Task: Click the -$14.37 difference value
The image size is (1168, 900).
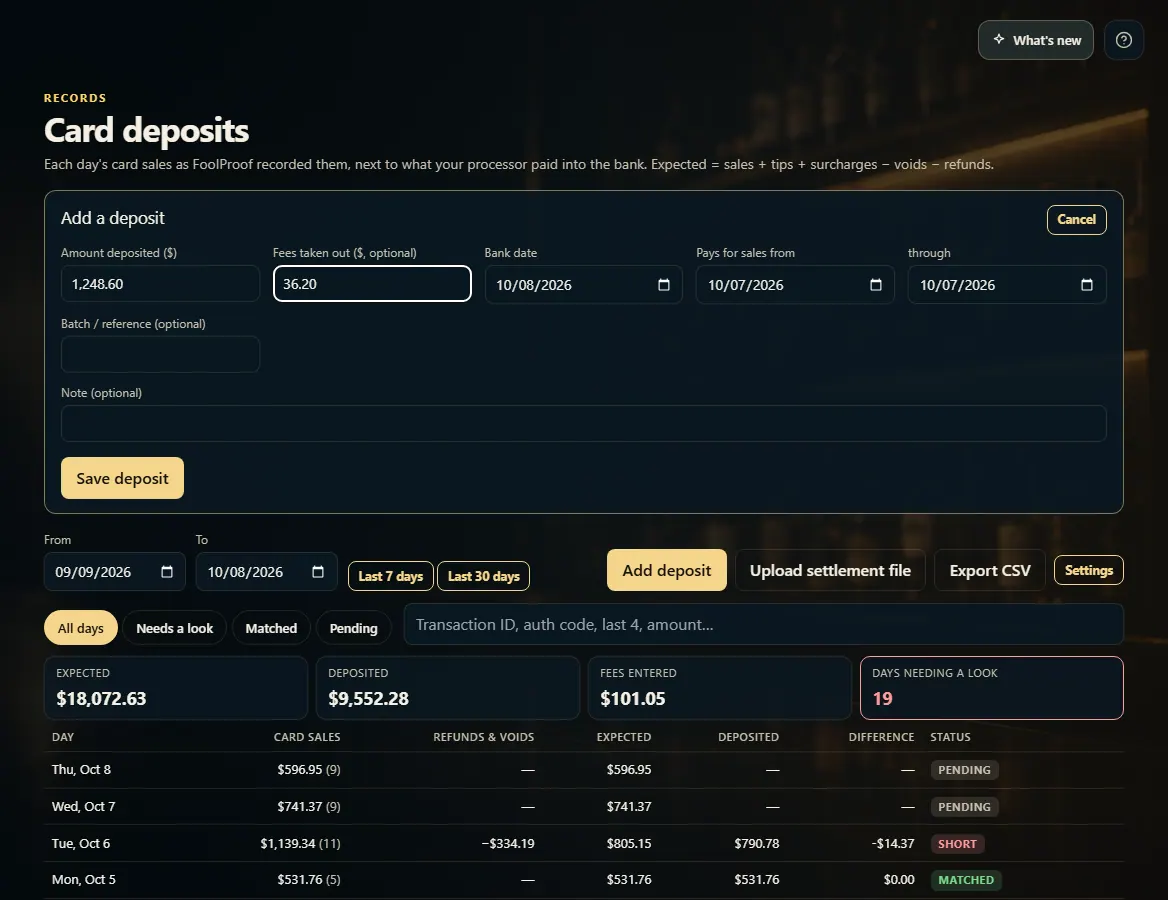Action: 892,843
